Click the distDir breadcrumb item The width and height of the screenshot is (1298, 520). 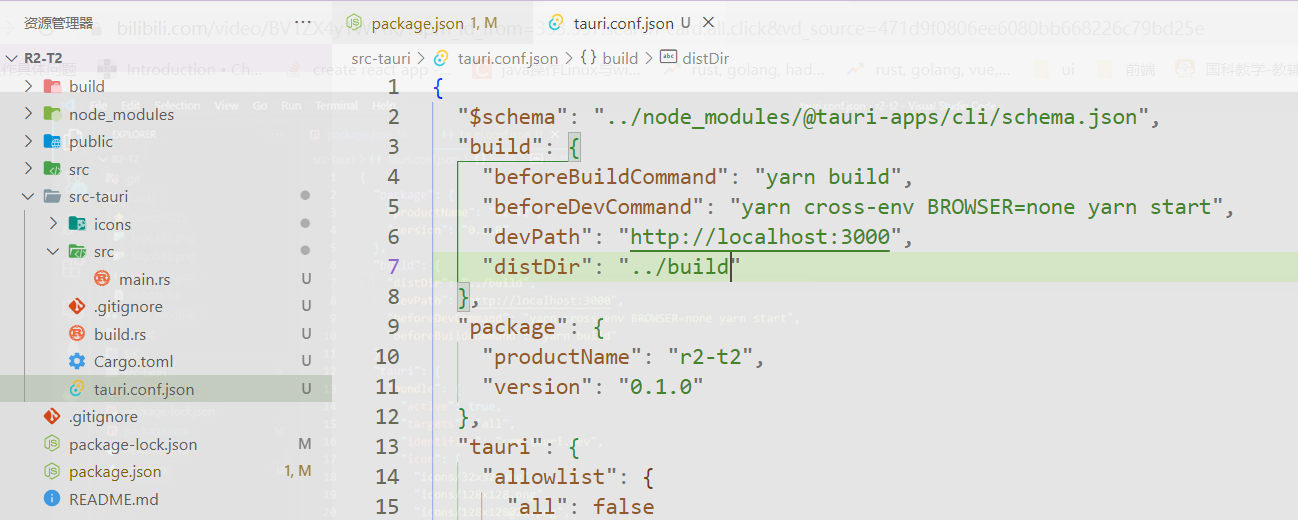coord(706,59)
